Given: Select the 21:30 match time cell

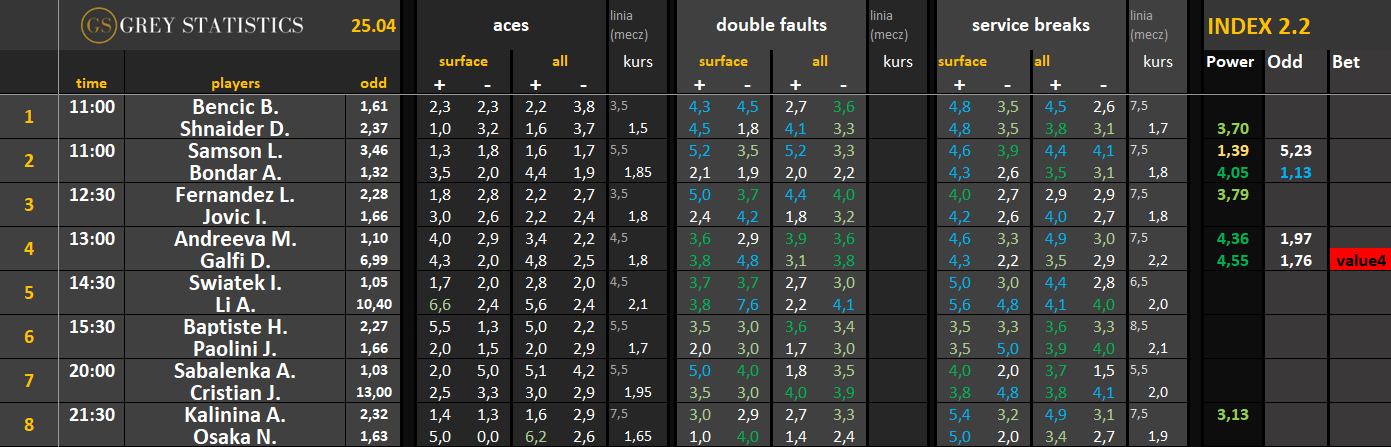Looking at the screenshot, I should click(91, 414).
